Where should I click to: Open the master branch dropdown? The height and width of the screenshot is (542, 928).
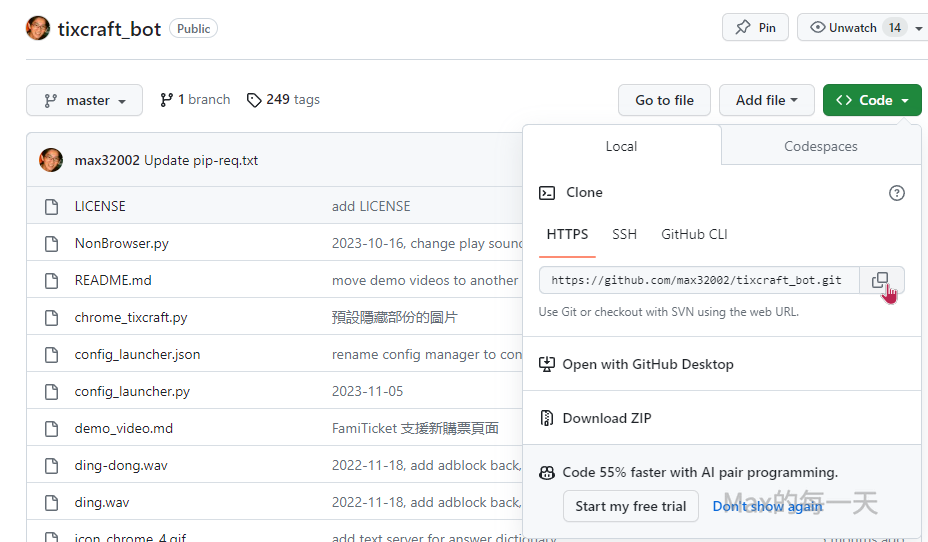tap(84, 100)
